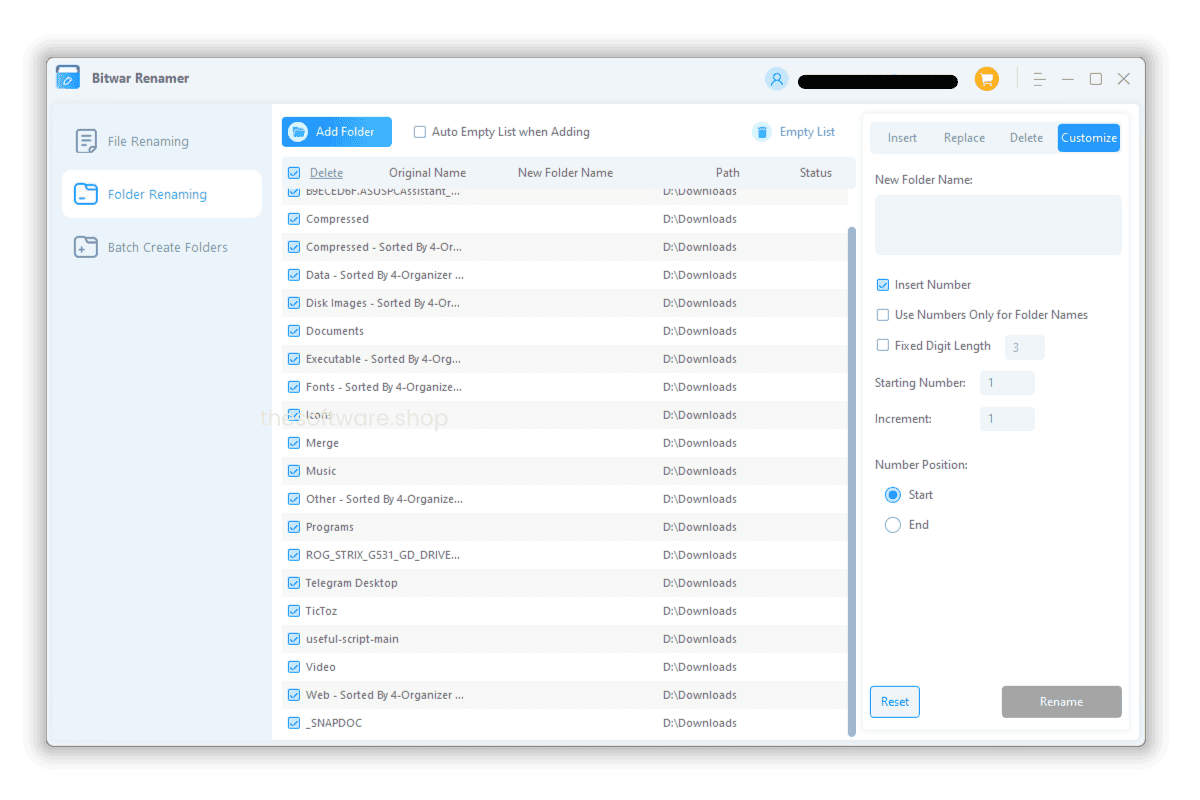Uncheck the TicToz row checkbox

[294, 611]
